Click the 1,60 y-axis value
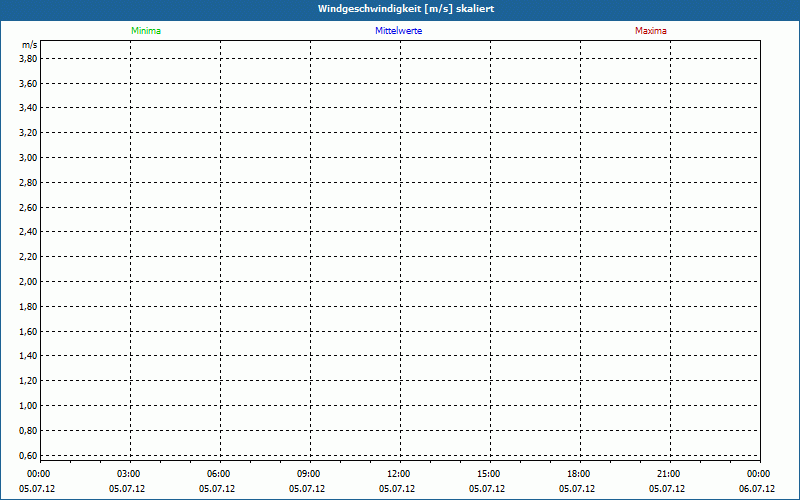 point(28,332)
